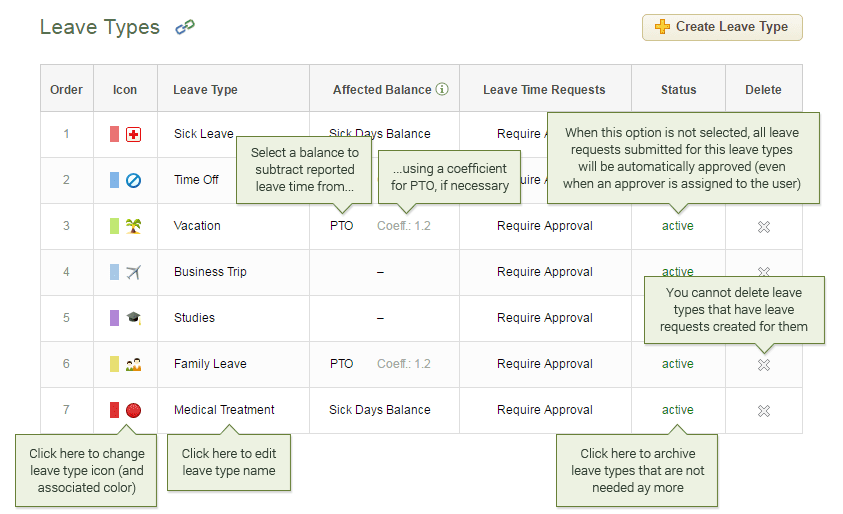Change the Studies graduation cap icon
The height and width of the screenshot is (514, 843).
pyautogui.click(x=133, y=318)
